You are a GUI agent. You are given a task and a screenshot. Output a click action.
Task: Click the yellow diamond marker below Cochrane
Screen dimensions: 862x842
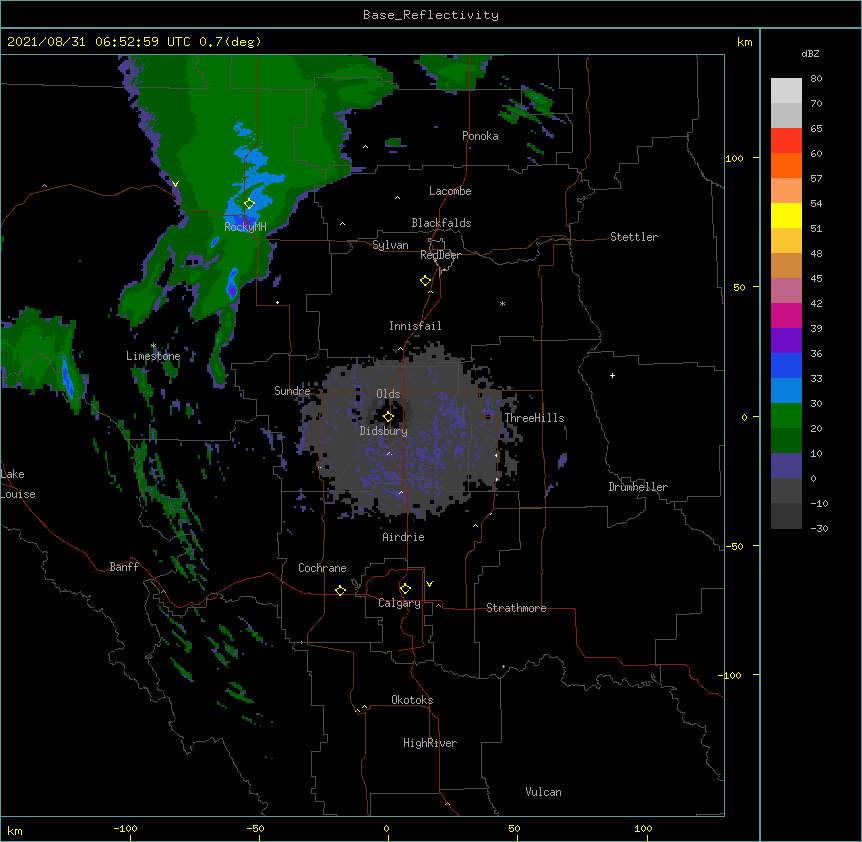(340, 590)
